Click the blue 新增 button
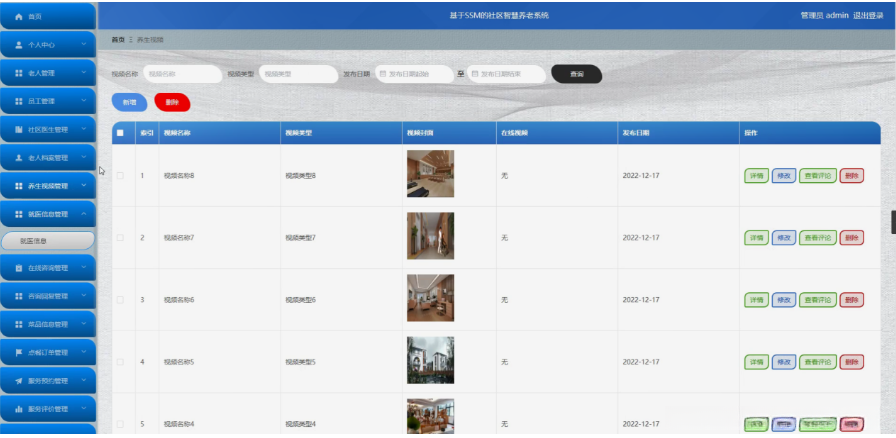The height and width of the screenshot is (438, 896). tap(129, 102)
